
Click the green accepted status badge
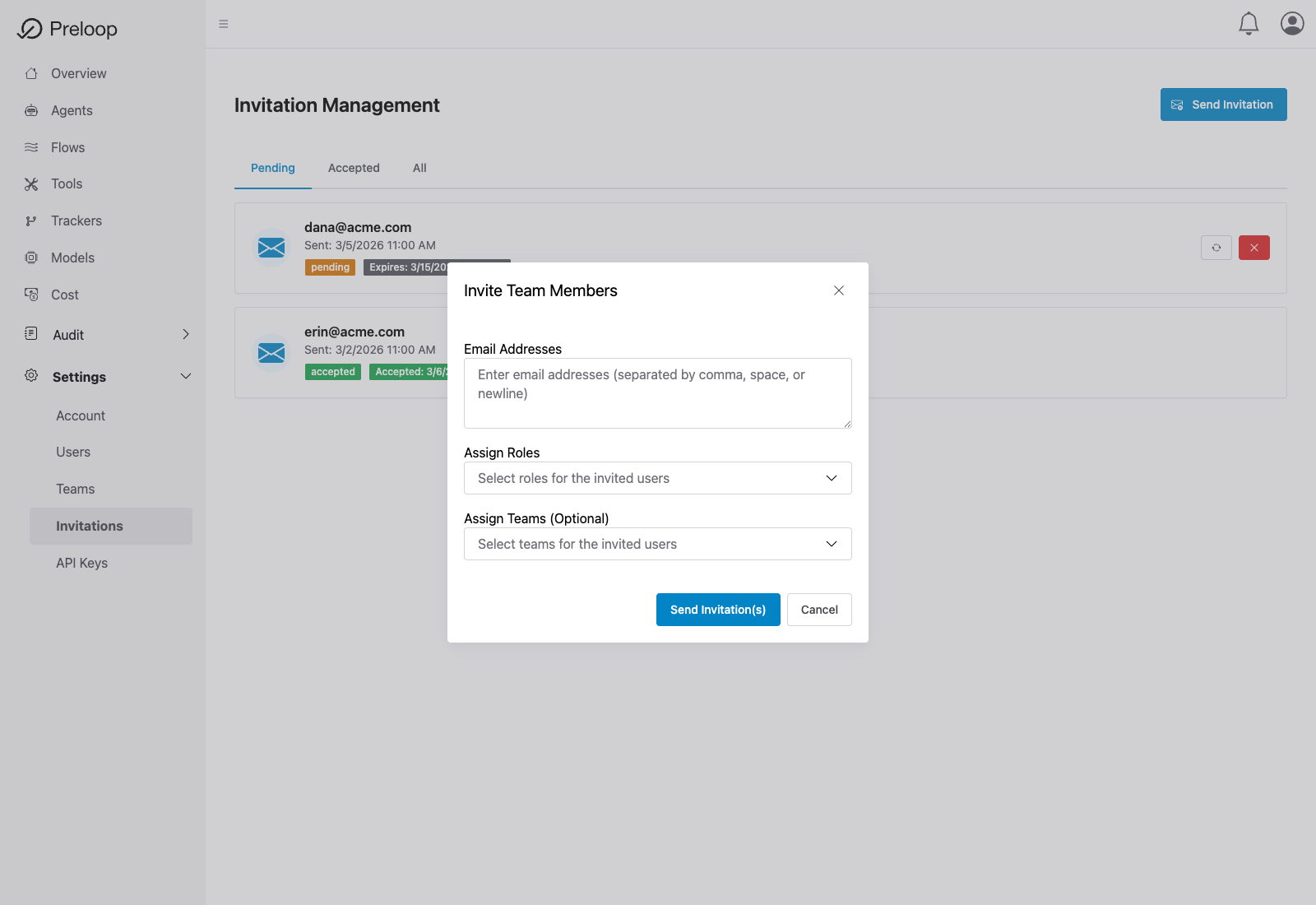(x=333, y=372)
